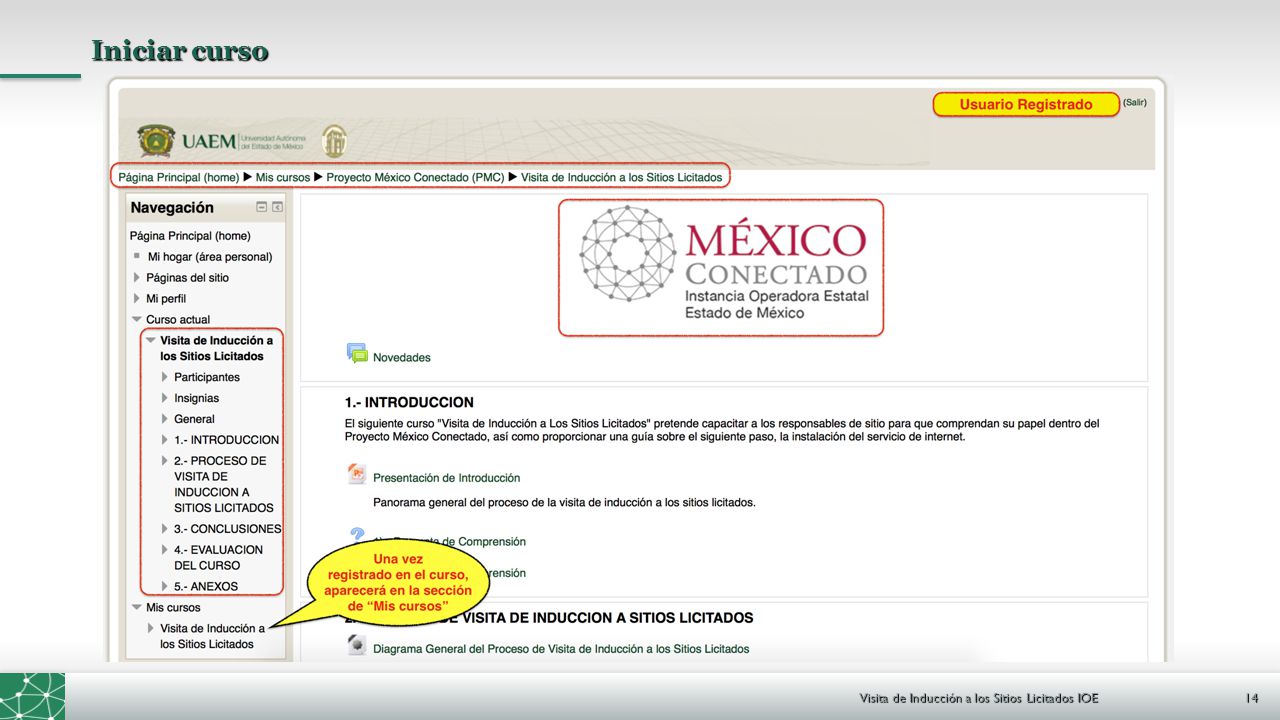Expand the Mi perfil node
The width and height of the screenshot is (1280, 720).
137,298
